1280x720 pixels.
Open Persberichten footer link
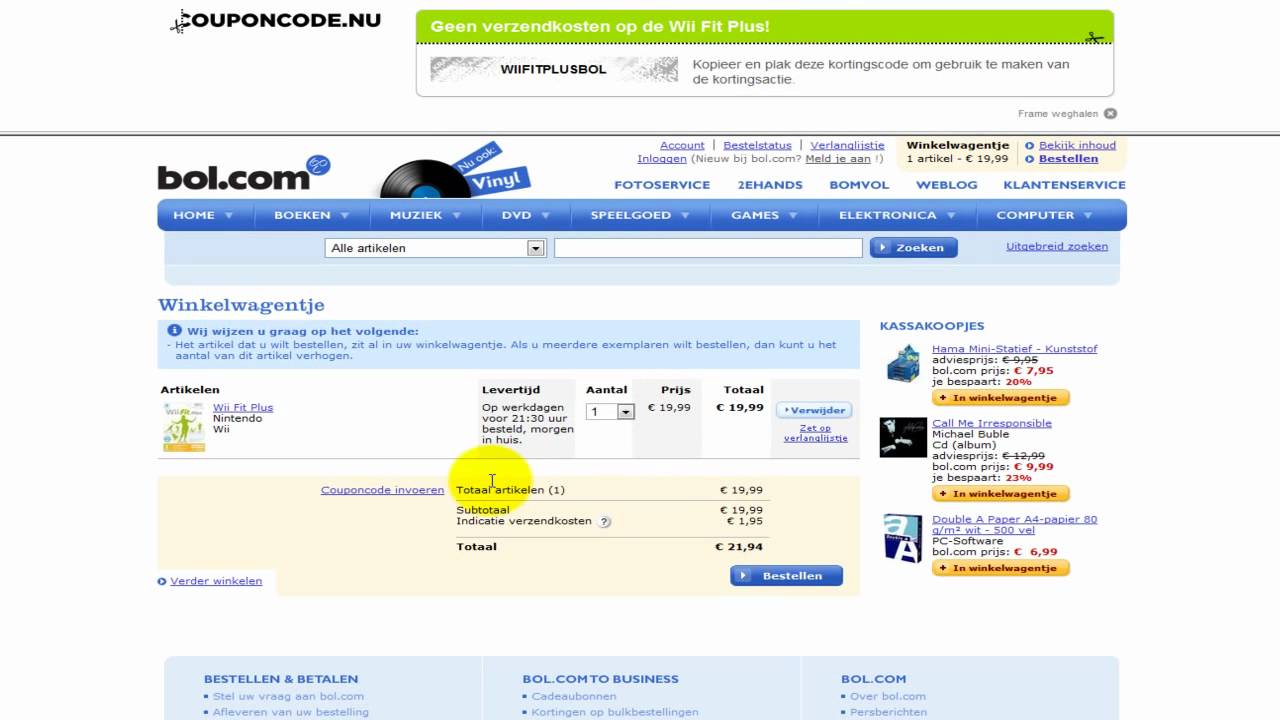[888, 712]
